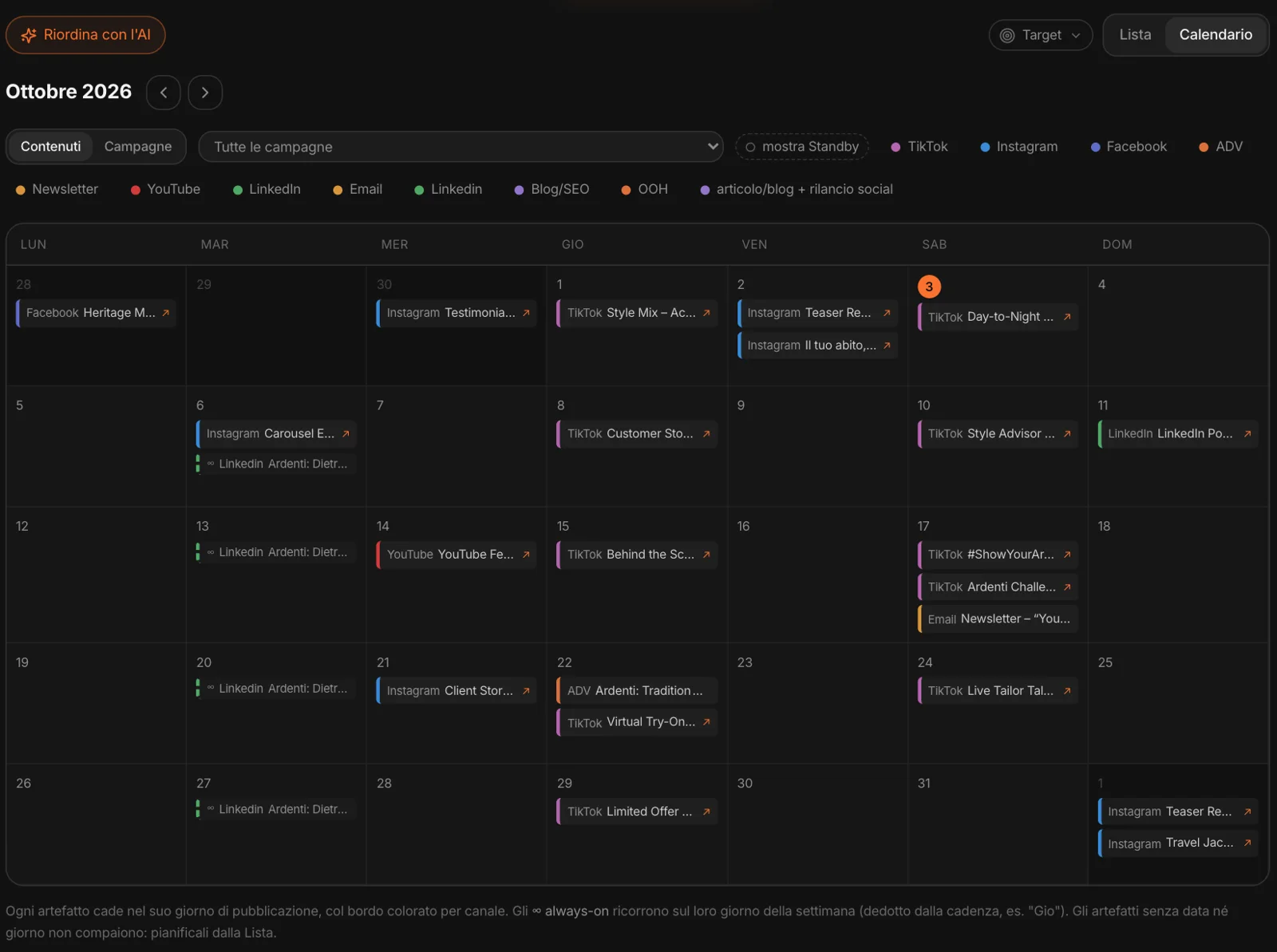Select today's highlighted day 3
Screen dimensions: 1277x952
pyautogui.click(x=929, y=286)
